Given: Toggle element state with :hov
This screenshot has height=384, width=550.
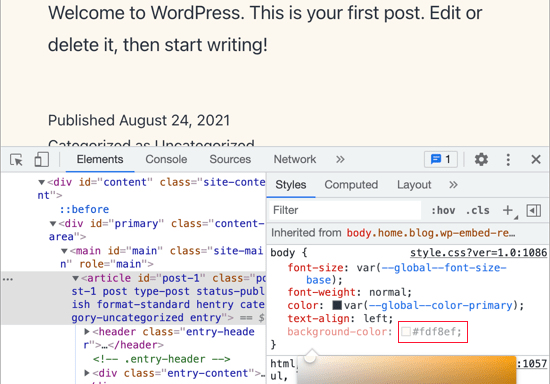Looking at the screenshot, I should (443, 210).
